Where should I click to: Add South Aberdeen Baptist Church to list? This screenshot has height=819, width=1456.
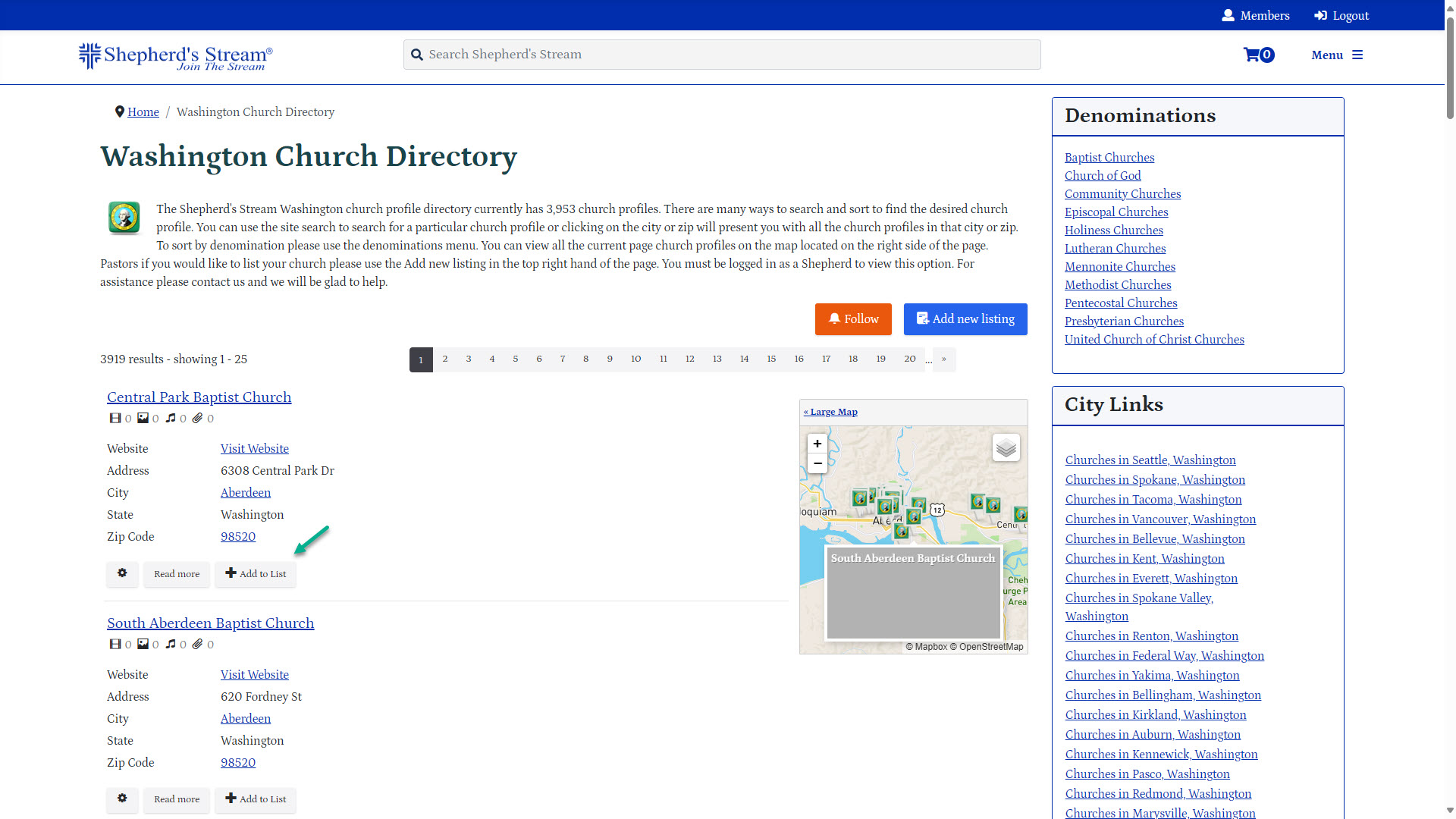[256, 799]
